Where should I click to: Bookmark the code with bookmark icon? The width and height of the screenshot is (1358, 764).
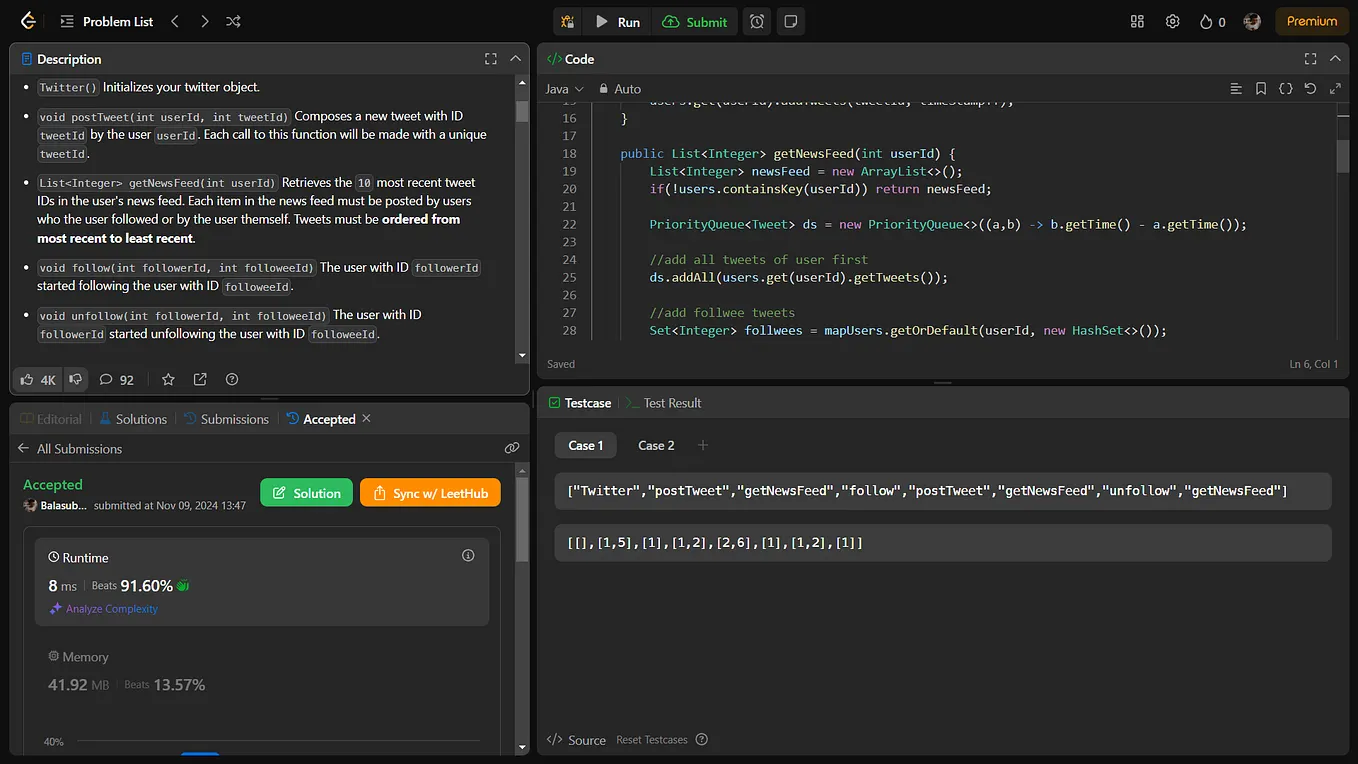[x=1261, y=89]
